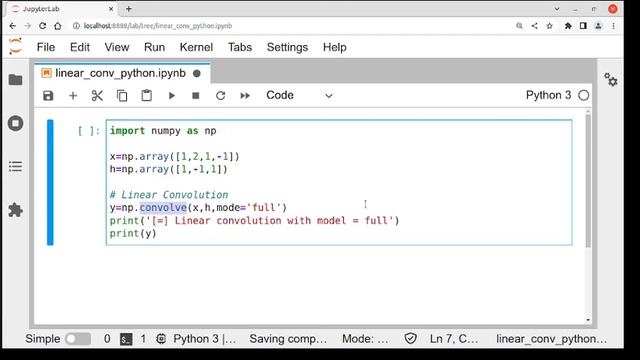Open the browser zoom magnifier icon
This screenshot has width=640, height=360.
coord(519,26)
